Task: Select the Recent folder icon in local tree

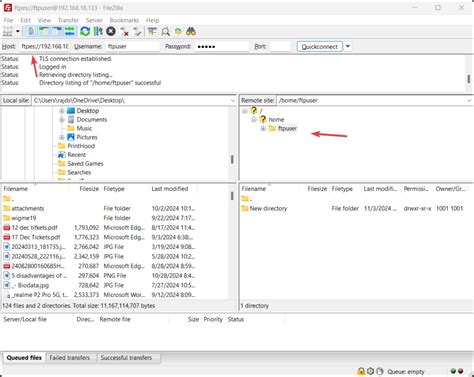Action: tap(61, 155)
